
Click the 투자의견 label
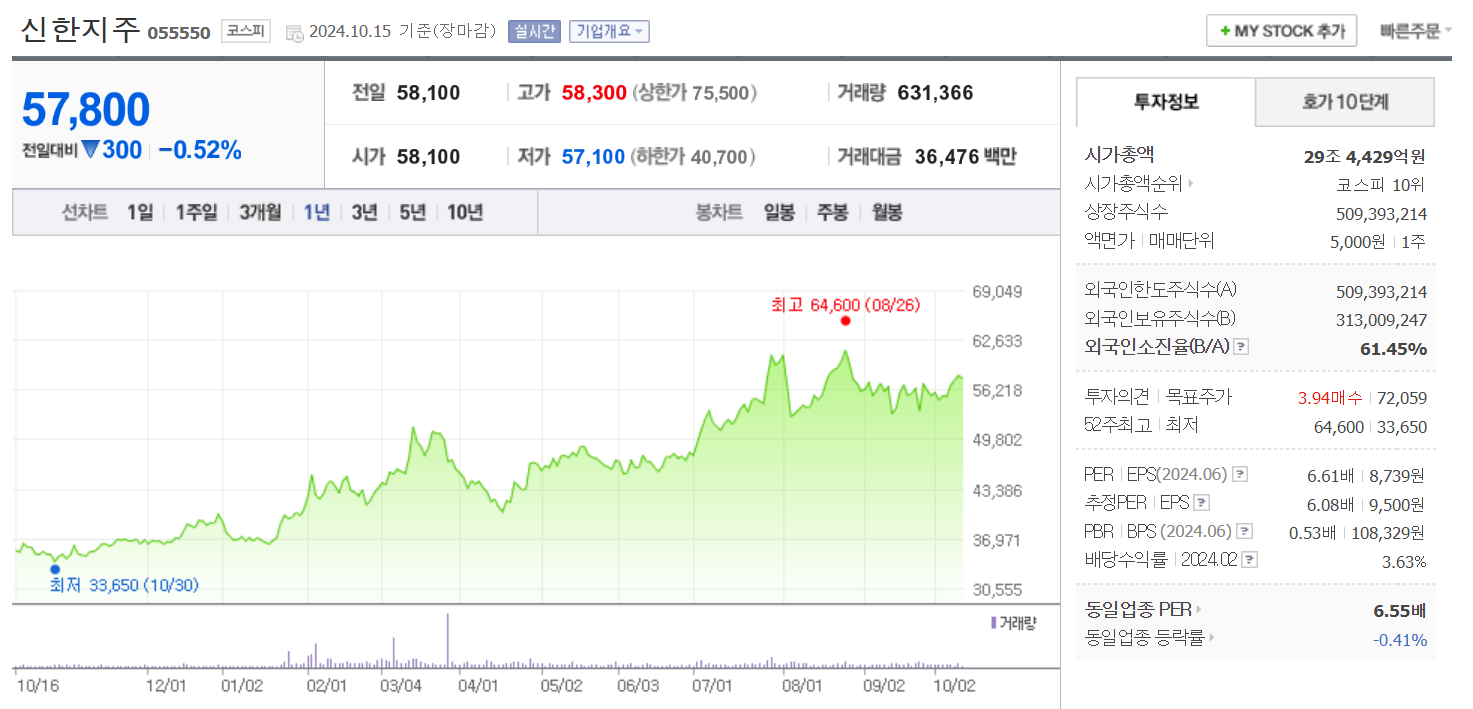pyautogui.click(x=1117, y=397)
